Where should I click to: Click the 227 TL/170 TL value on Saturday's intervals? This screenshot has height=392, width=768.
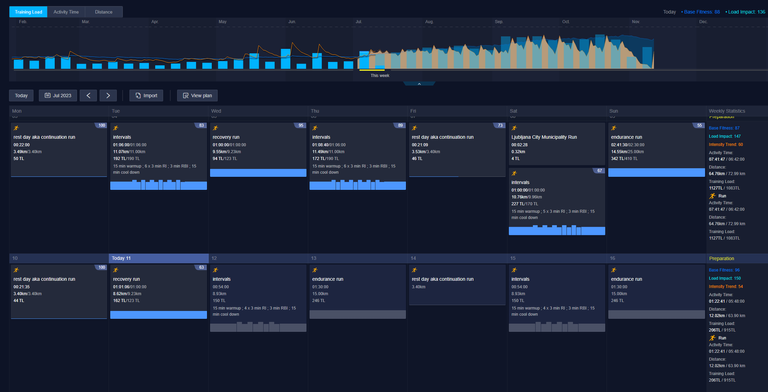(x=526, y=204)
